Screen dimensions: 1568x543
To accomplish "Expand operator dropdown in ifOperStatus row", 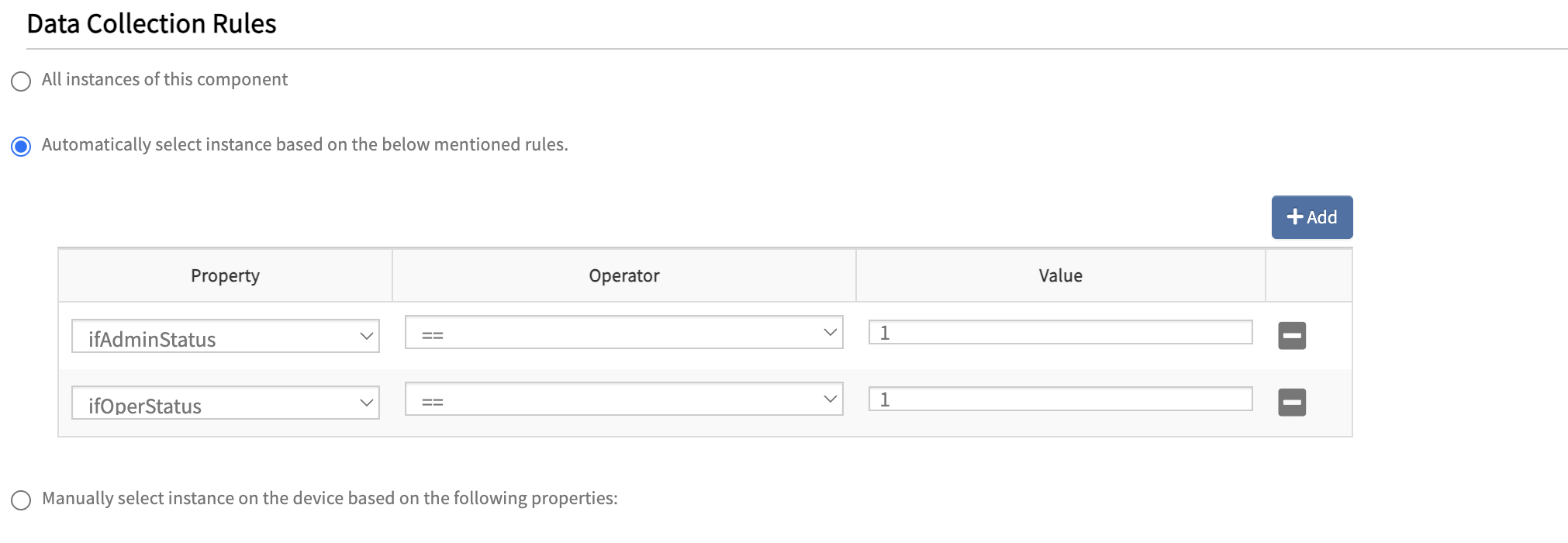I will (x=623, y=399).
